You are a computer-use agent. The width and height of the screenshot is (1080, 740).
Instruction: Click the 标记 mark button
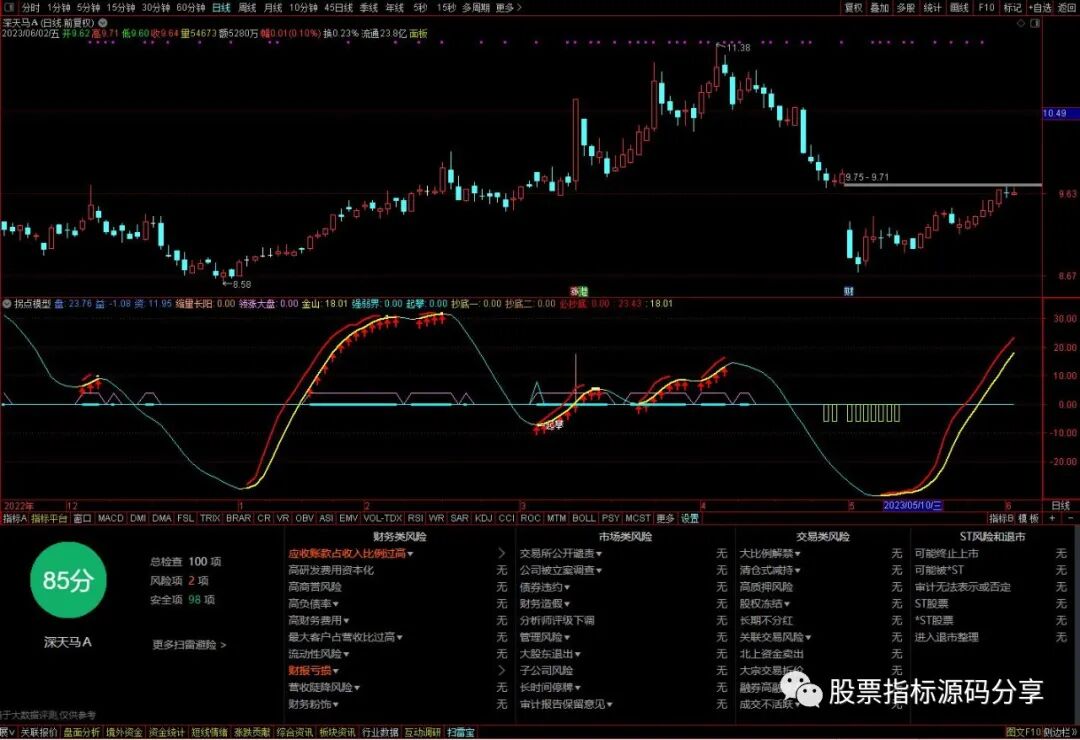tap(1012, 8)
